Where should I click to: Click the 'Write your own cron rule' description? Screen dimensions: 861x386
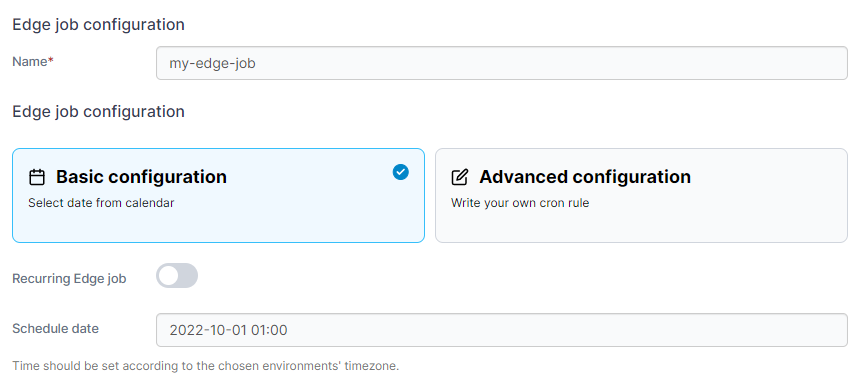coord(520,203)
